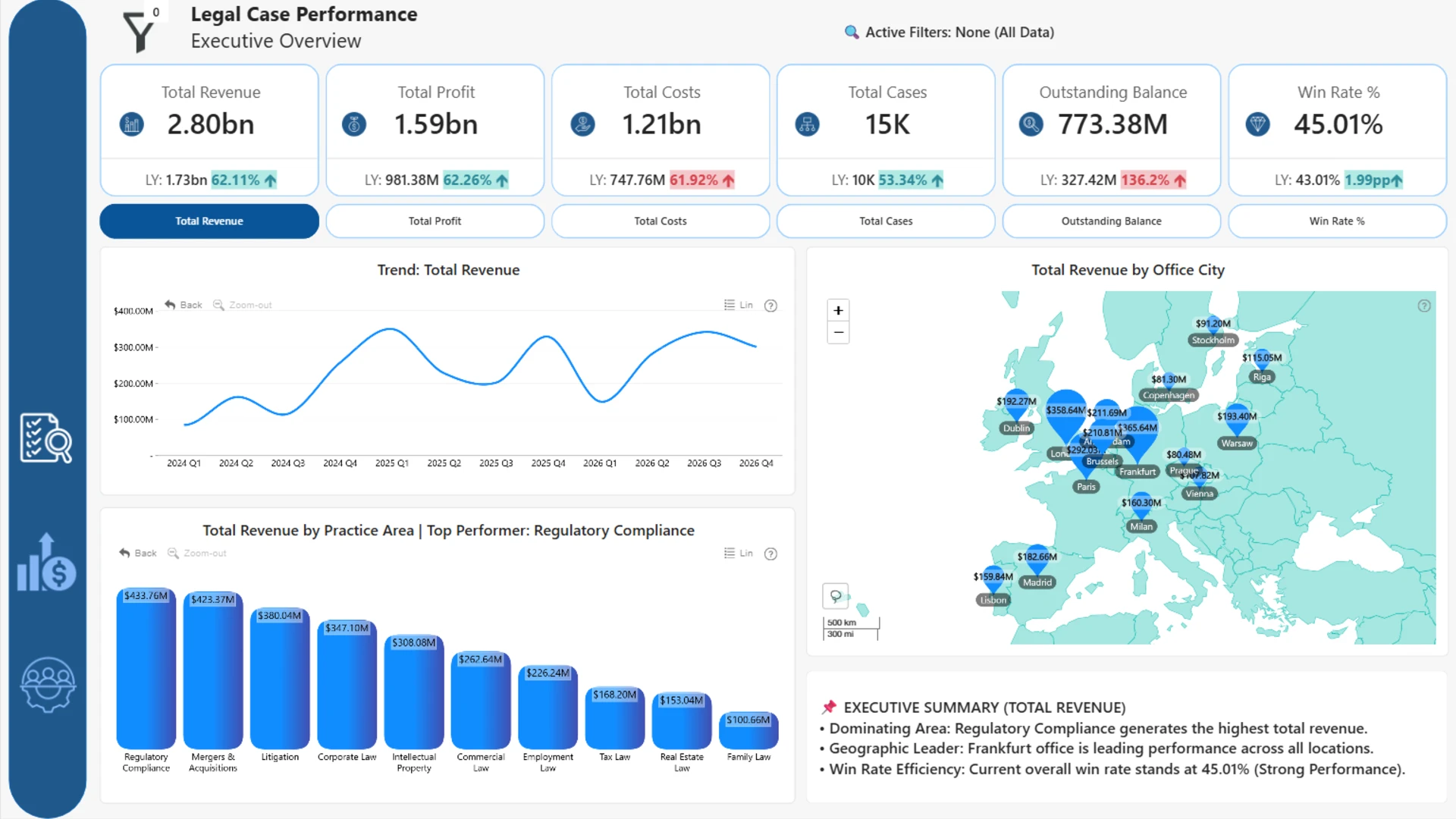Viewport: 1456px width, 819px height.
Task: Click the 2.80bn Total Revenue value
Action: point(211,124)
